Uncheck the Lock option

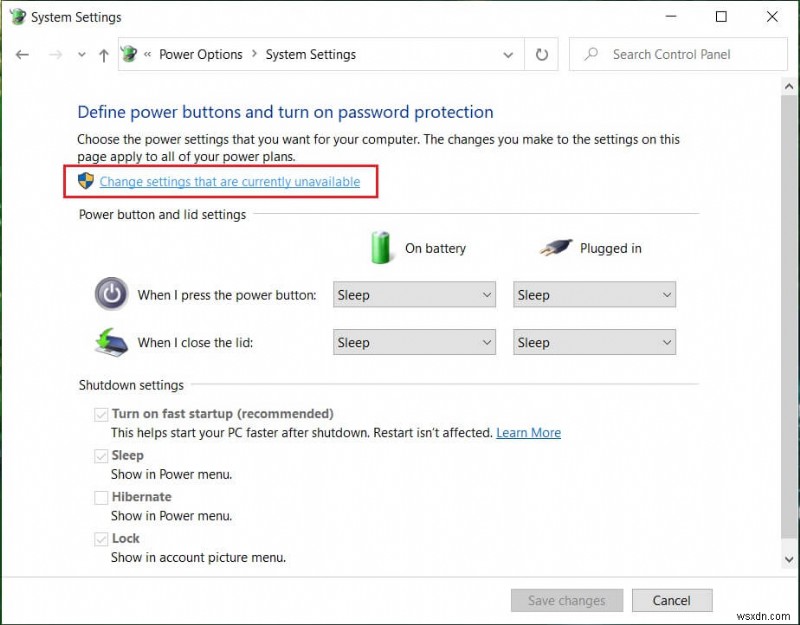(100, 538)
